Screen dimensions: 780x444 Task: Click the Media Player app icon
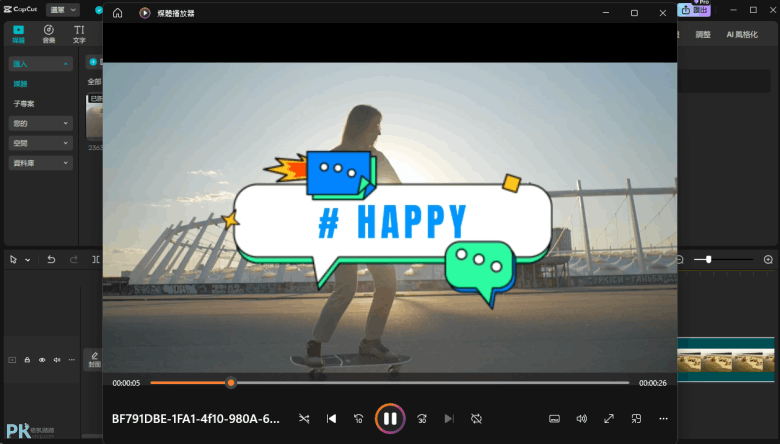coord(145,13)
